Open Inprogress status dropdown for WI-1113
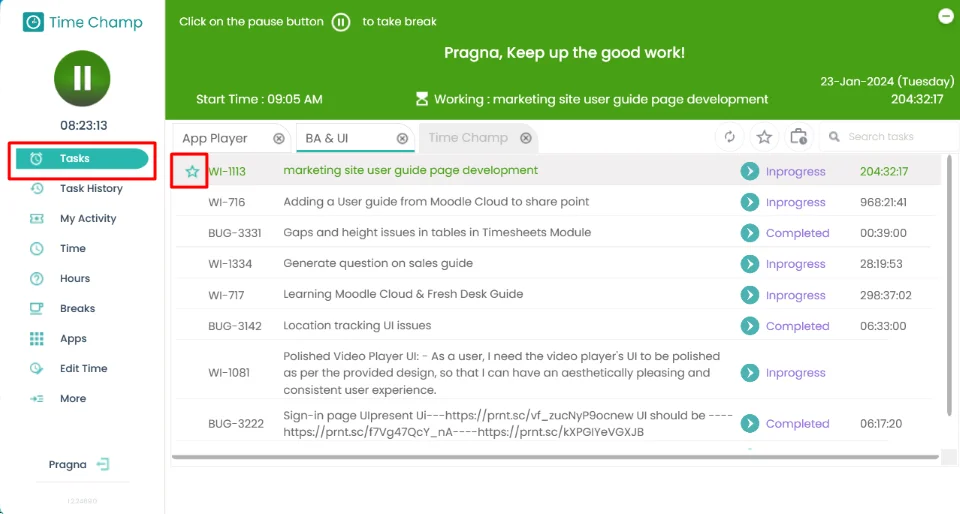 point(795,172)
